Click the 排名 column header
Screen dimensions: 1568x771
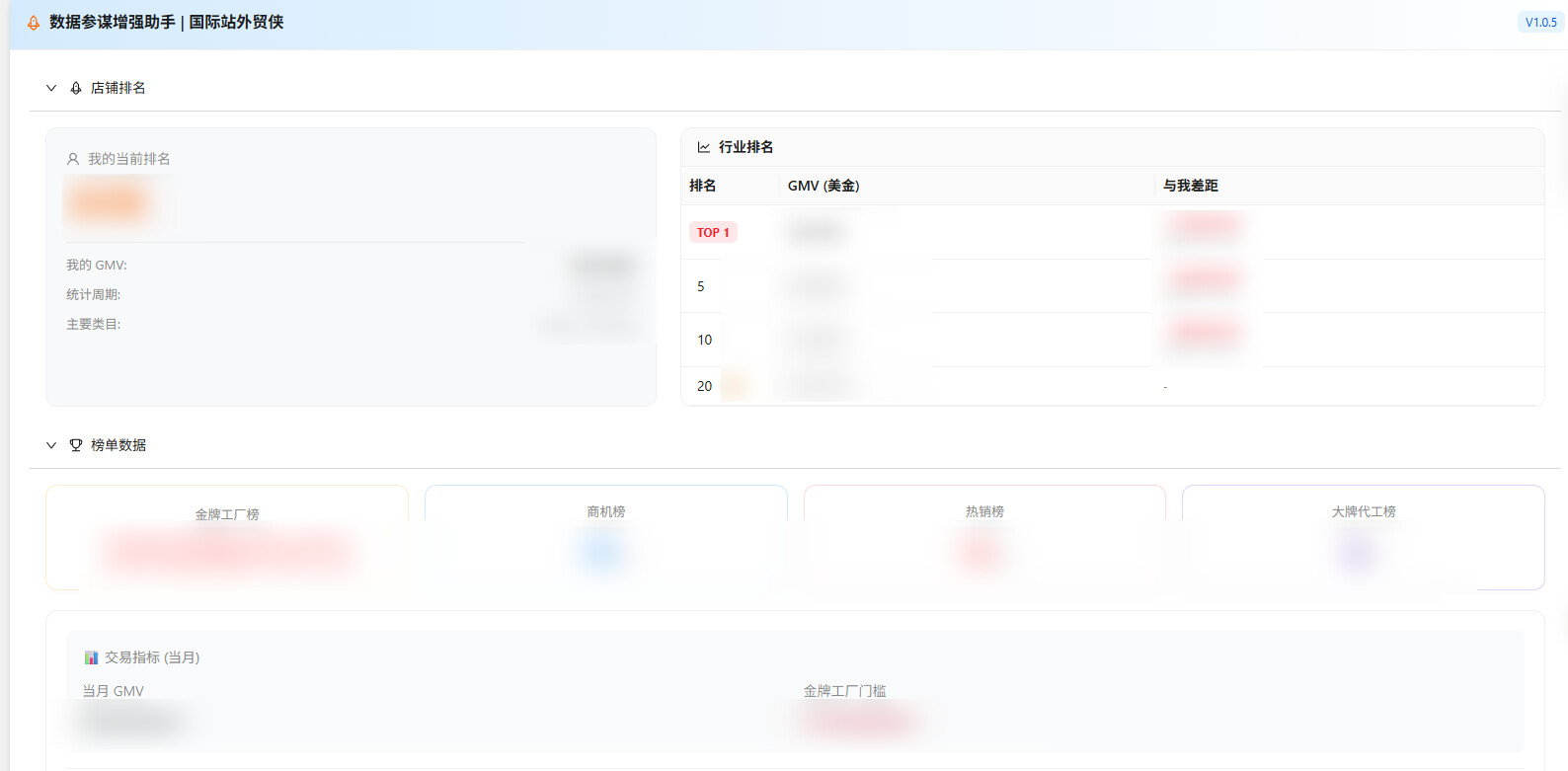pyautogui.click(x=703, y=186)
